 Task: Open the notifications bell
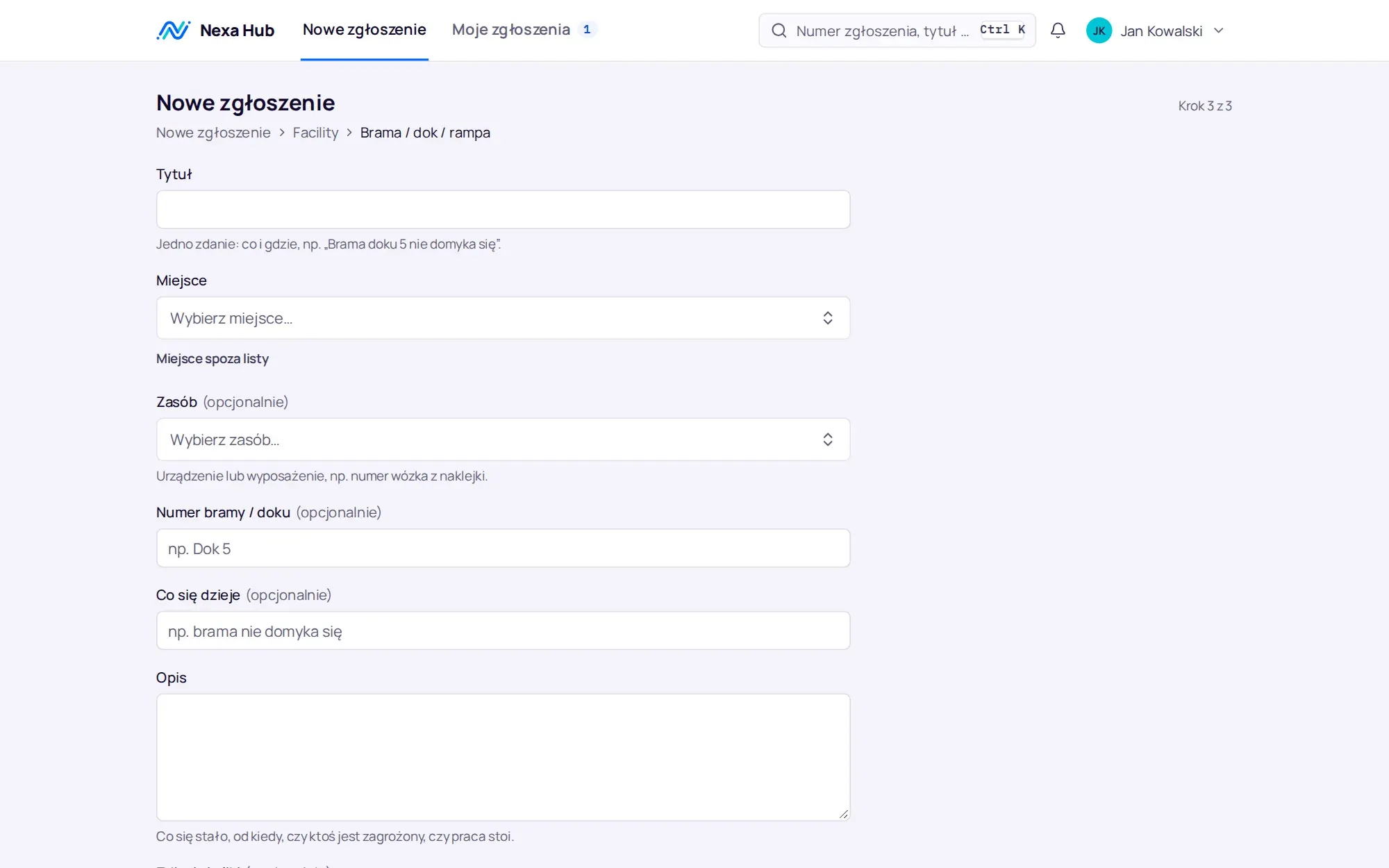pos(1058,31)
